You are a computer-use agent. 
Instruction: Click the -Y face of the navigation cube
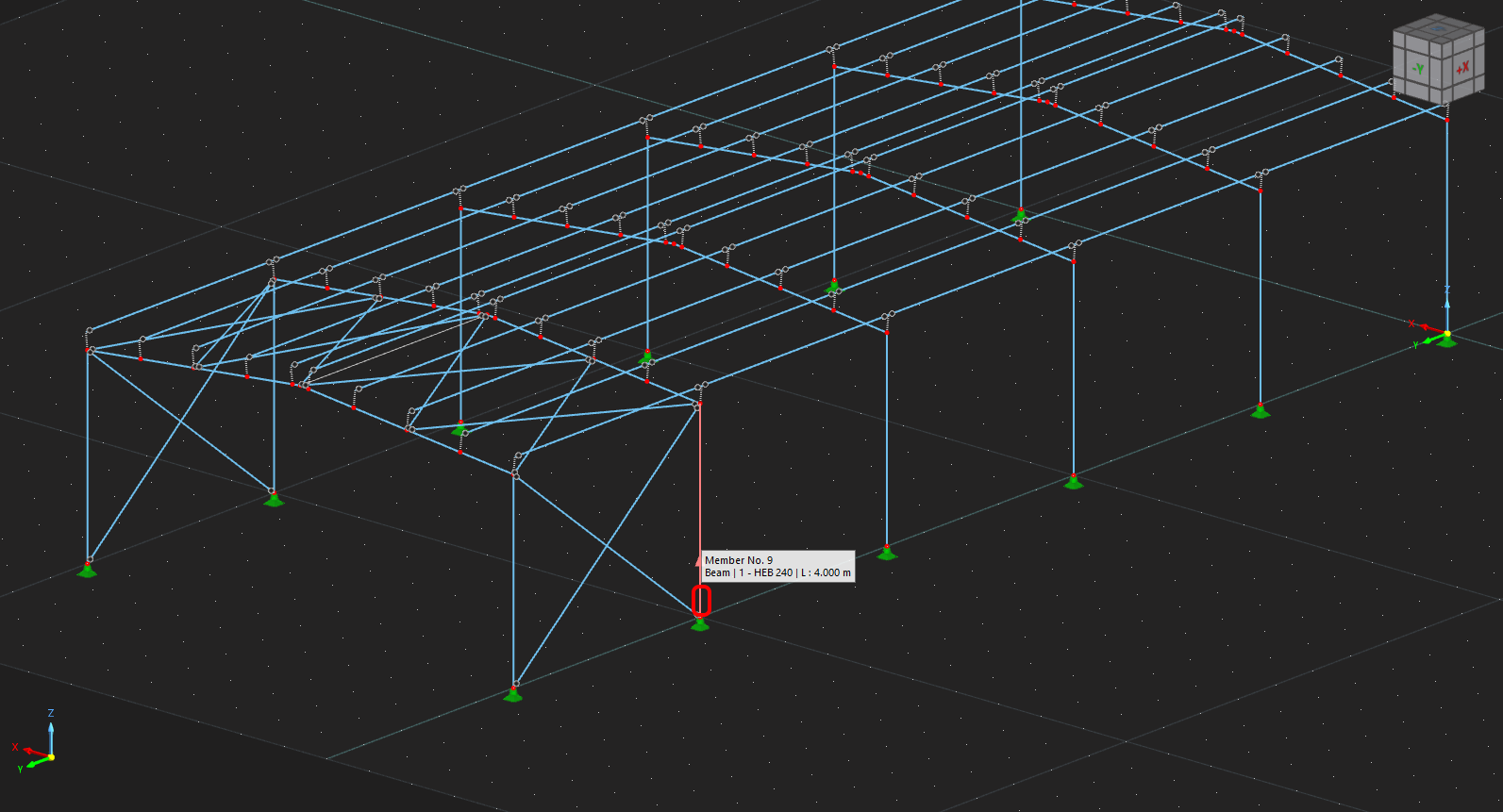[1416, 68]
